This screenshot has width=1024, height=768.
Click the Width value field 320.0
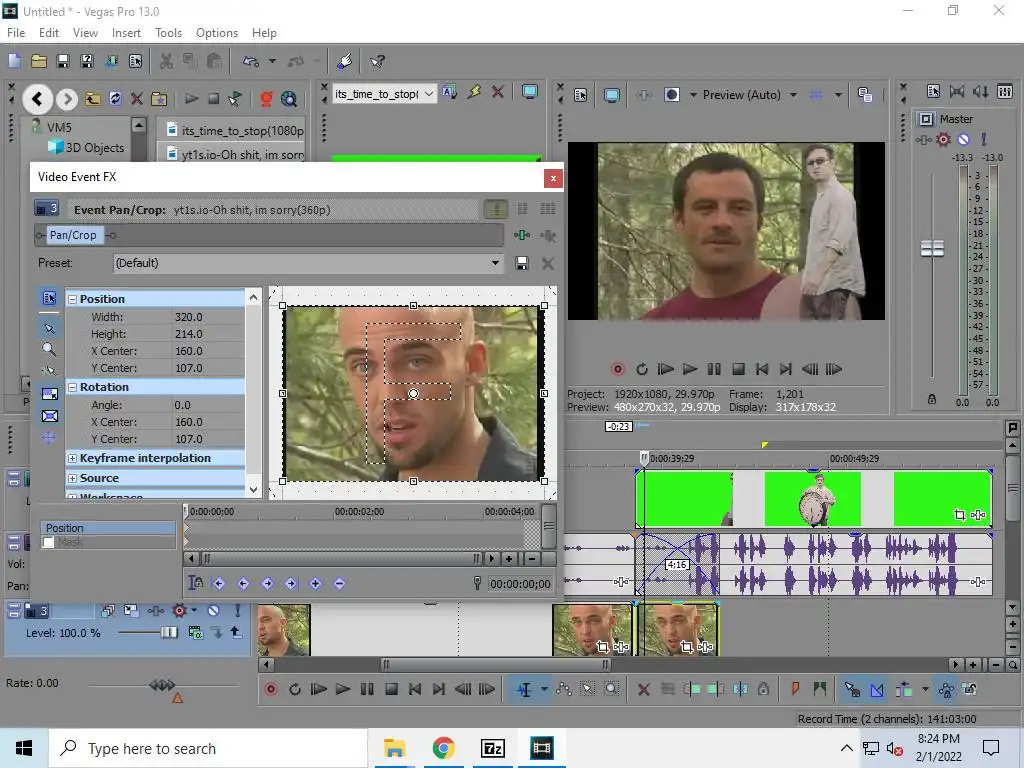(208, 317)
